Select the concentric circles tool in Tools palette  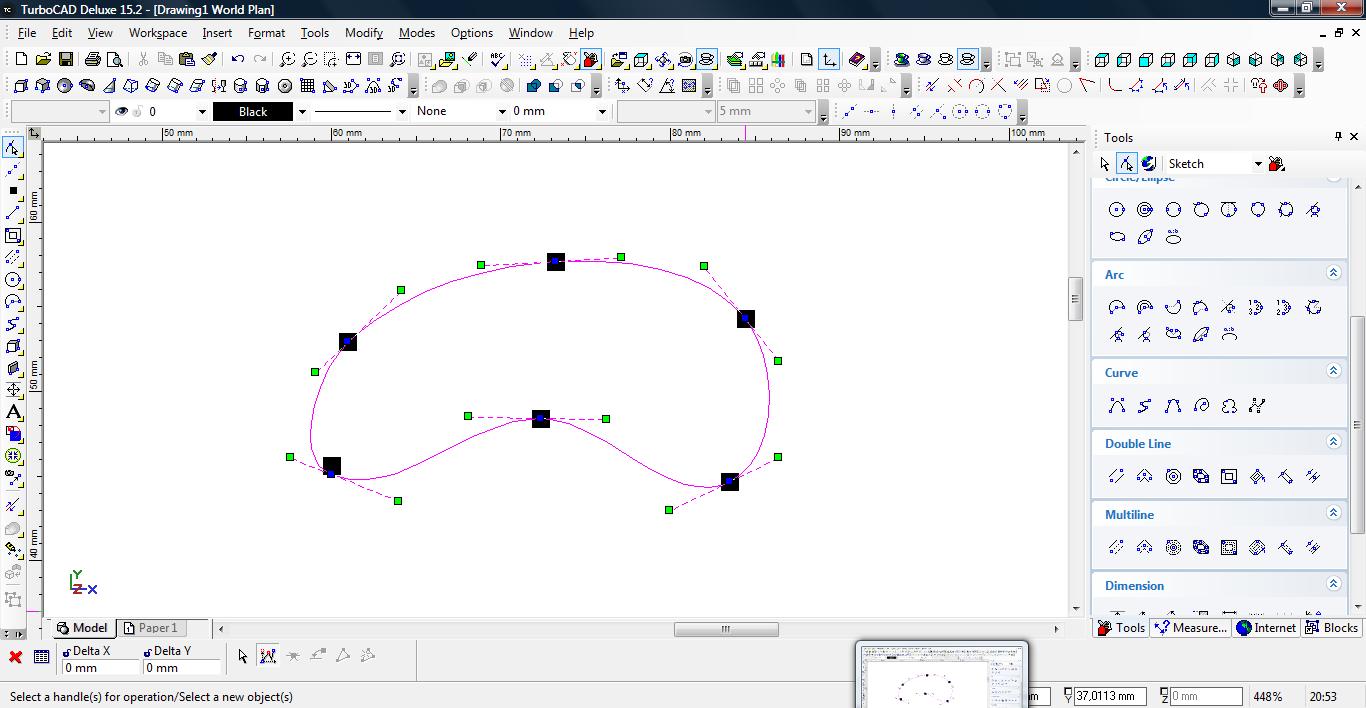pyautogui.click(x=1145, y=210)
